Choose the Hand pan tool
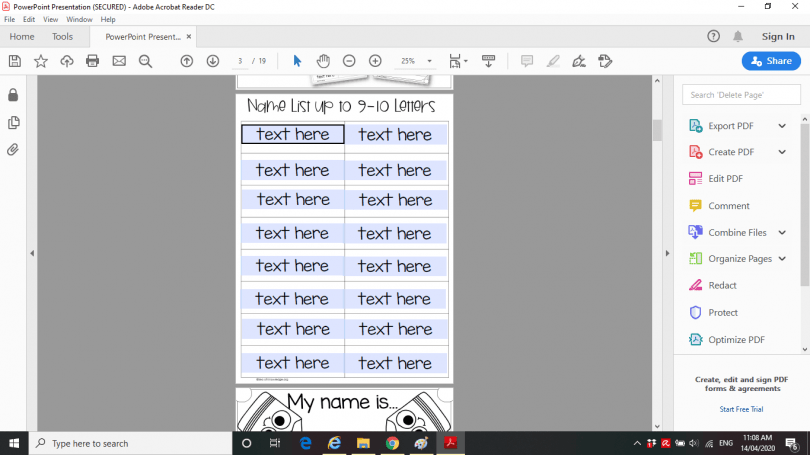810x455 pixels. [x=323, y=61]
